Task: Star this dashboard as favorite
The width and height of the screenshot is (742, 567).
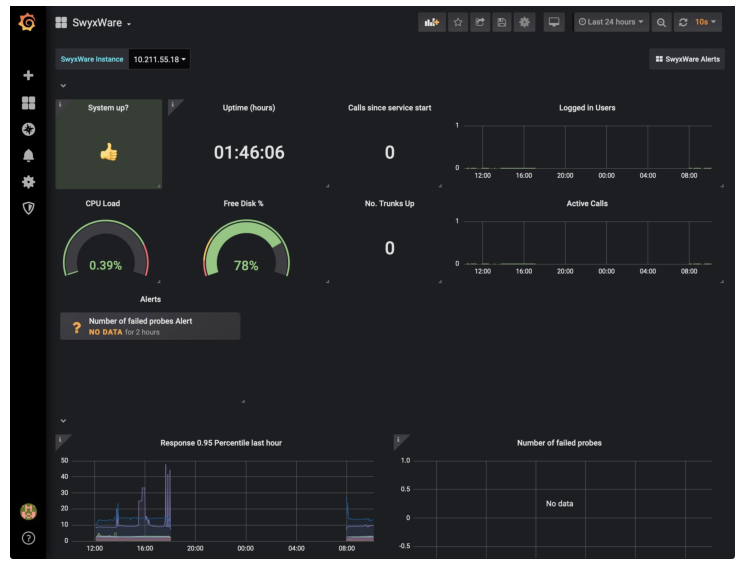Action: (x=458, y=22)
